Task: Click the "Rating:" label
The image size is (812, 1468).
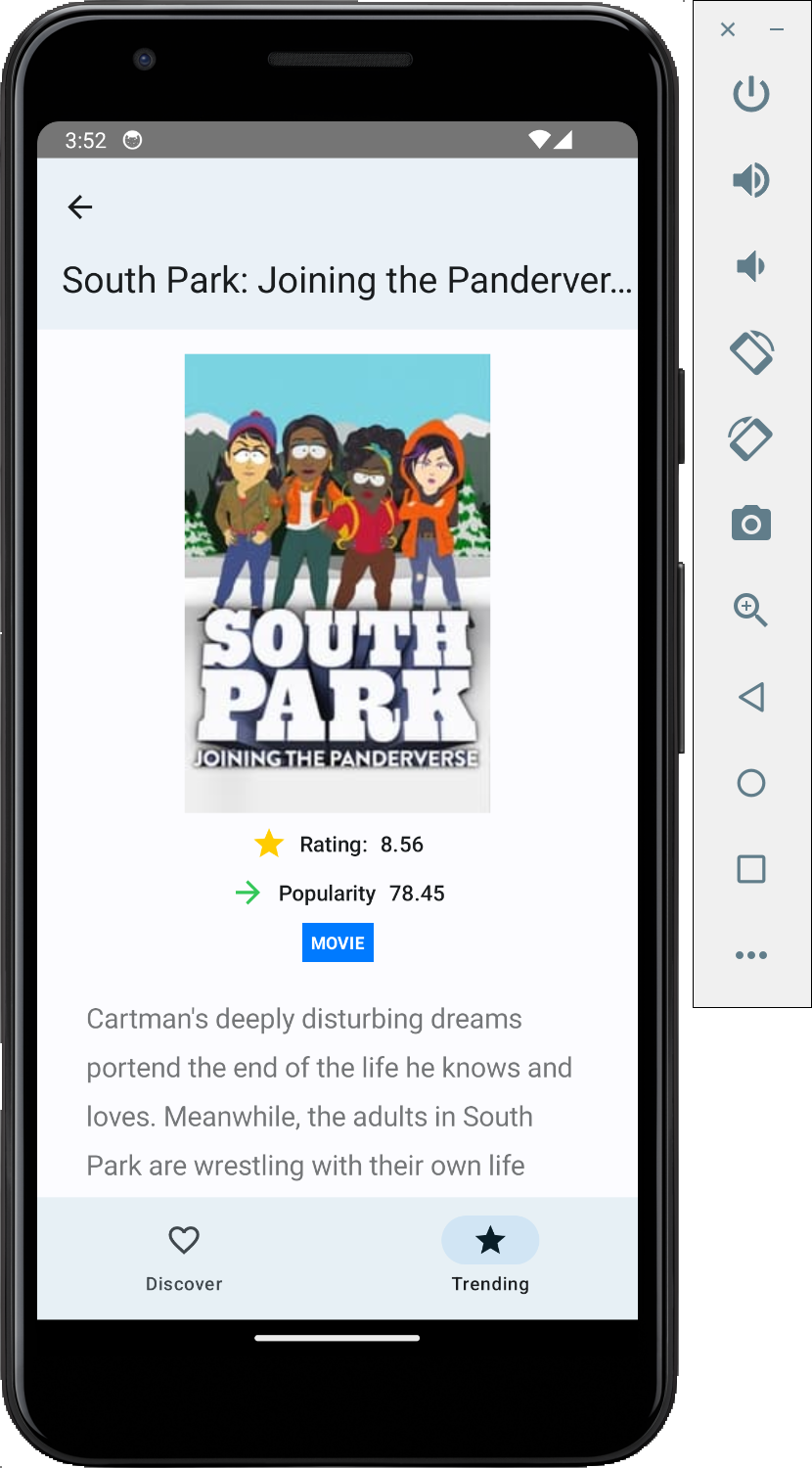Action: pos(334,845)
